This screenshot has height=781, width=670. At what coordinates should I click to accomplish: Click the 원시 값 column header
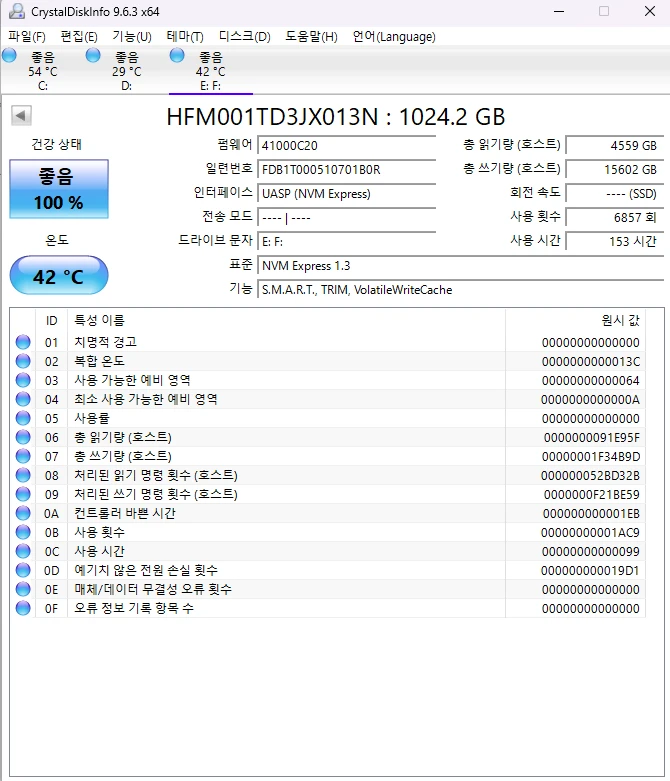[x=575, y=320]
